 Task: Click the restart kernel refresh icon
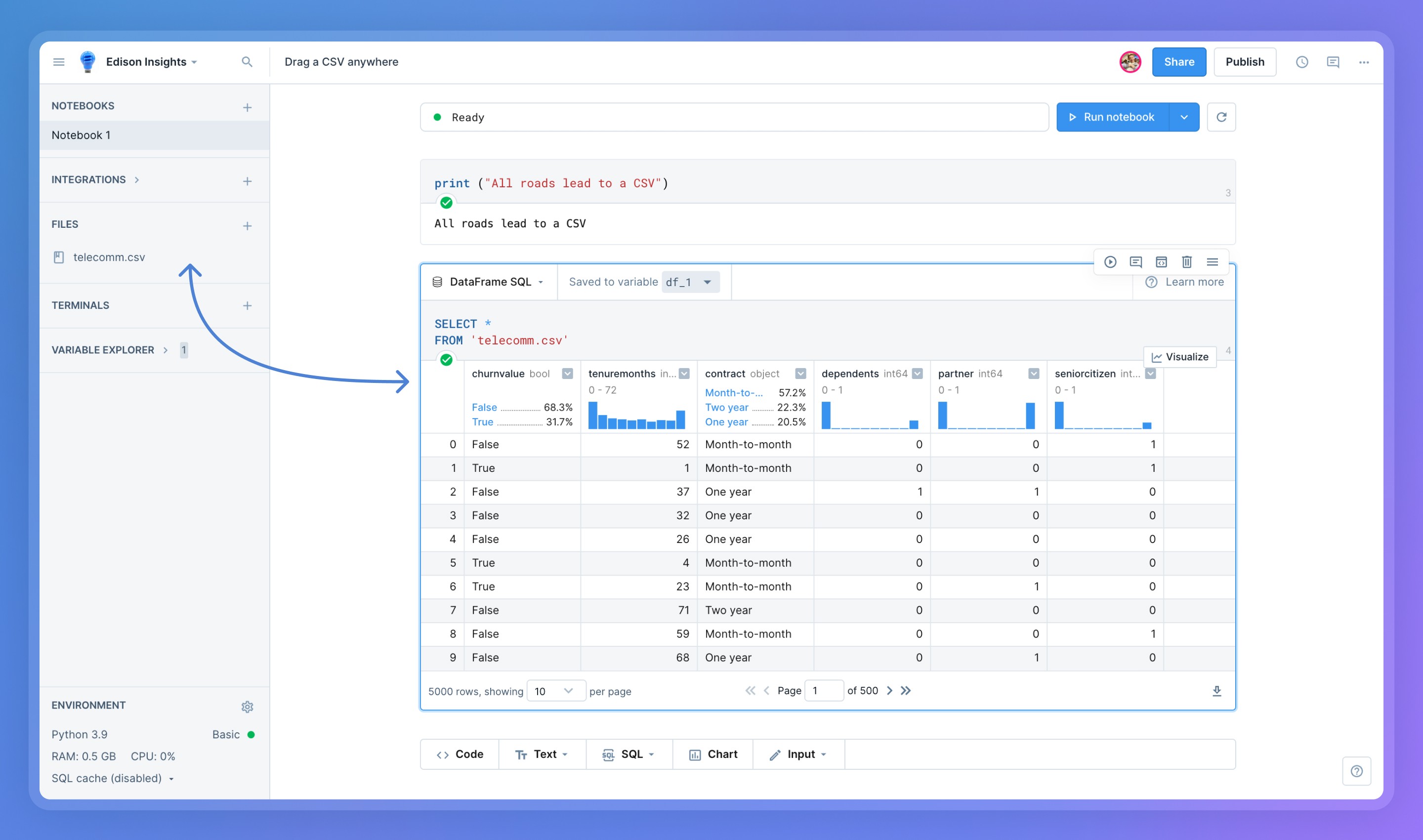1221,117
